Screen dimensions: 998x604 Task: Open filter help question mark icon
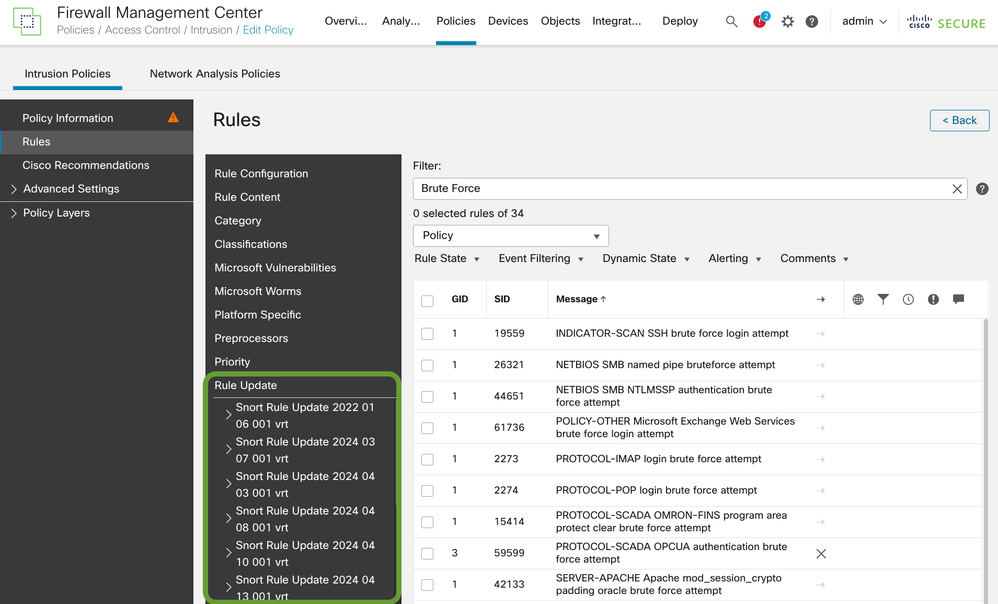point(982,189)
